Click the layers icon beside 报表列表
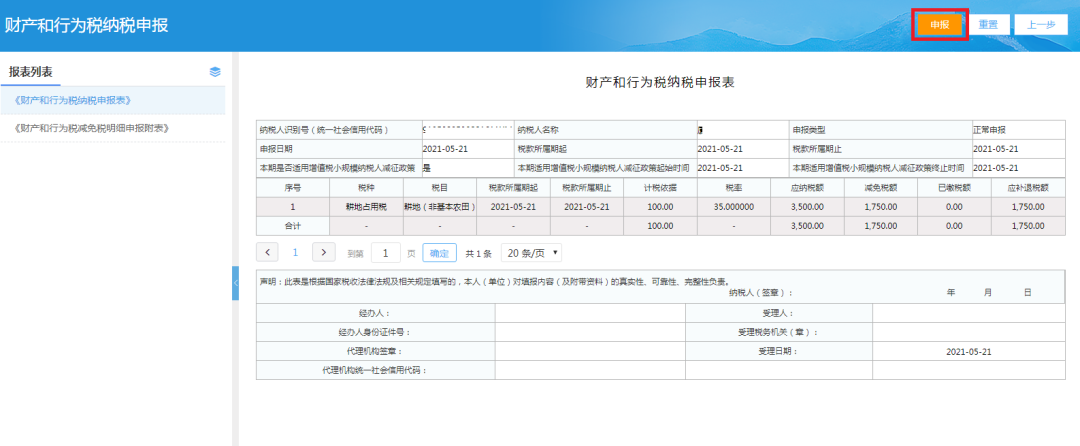This screenshot has height=446, width=1080. point(215,72)
